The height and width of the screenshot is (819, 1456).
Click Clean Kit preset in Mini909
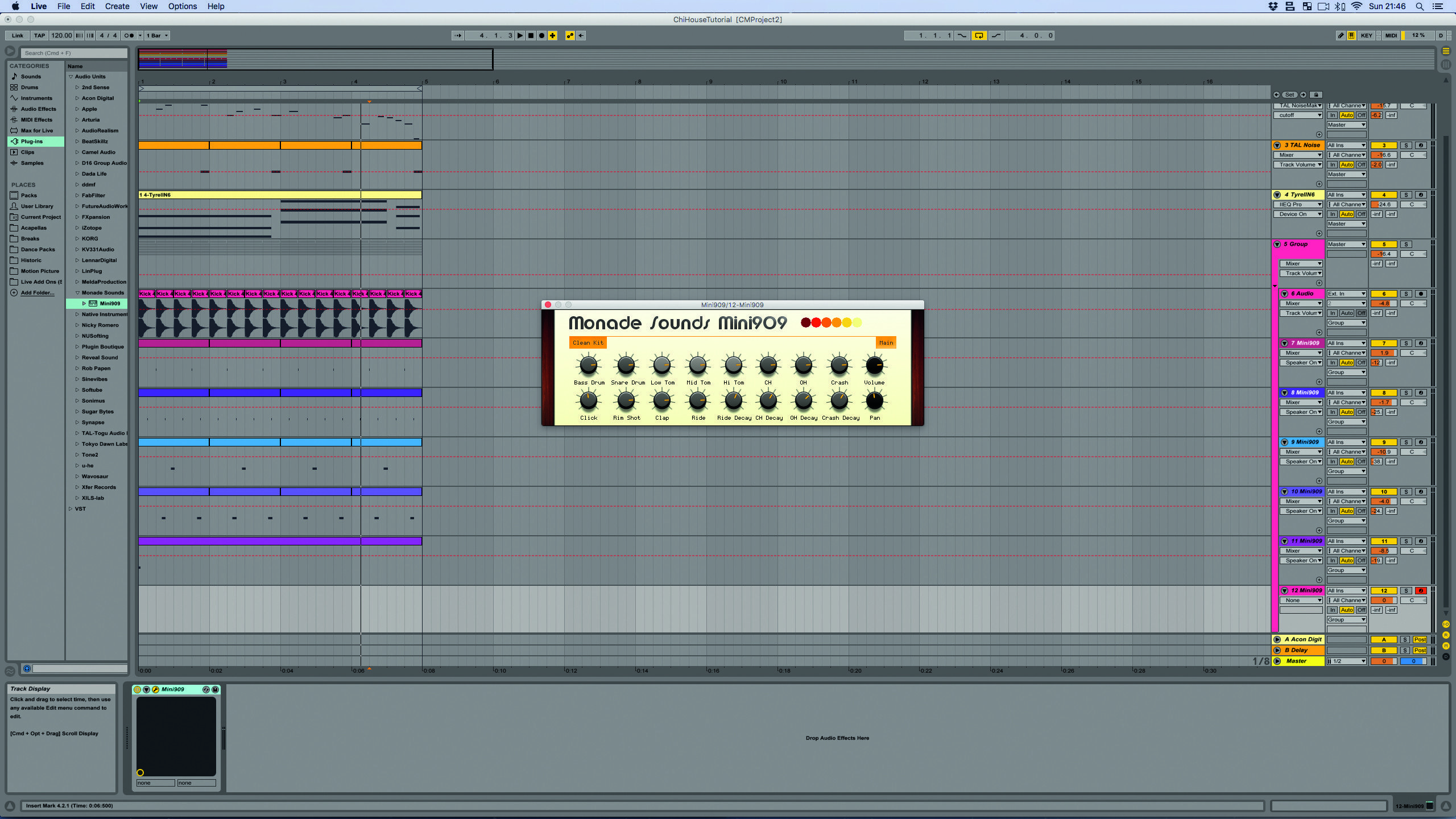coord(588,342)
